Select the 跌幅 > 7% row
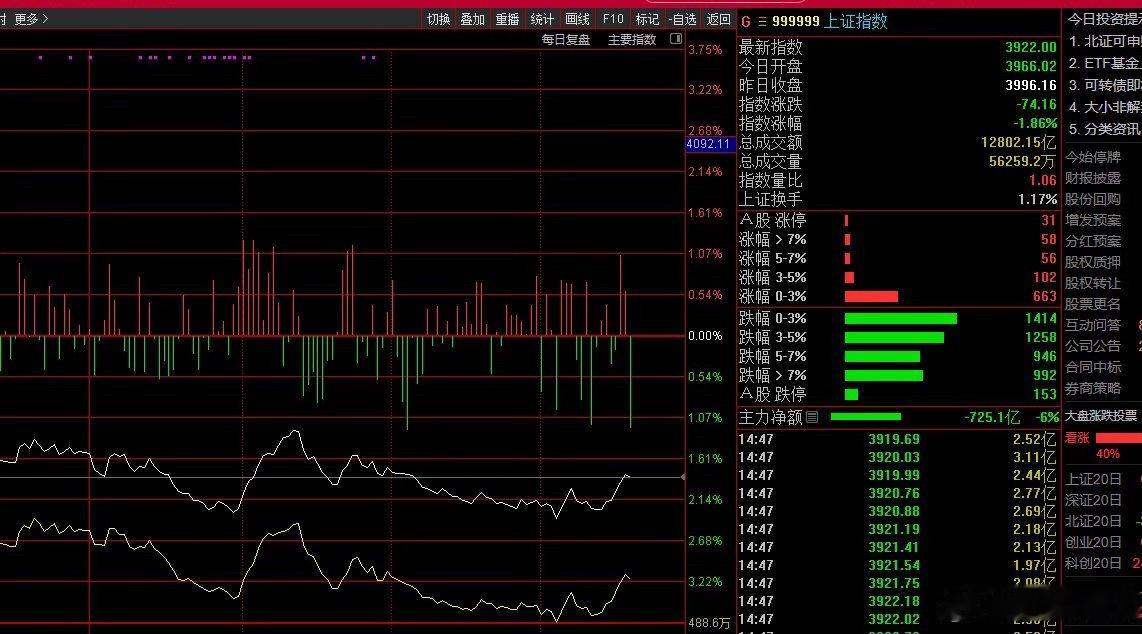The height and width of the screenshot is (634, 1142). point(897,375)
